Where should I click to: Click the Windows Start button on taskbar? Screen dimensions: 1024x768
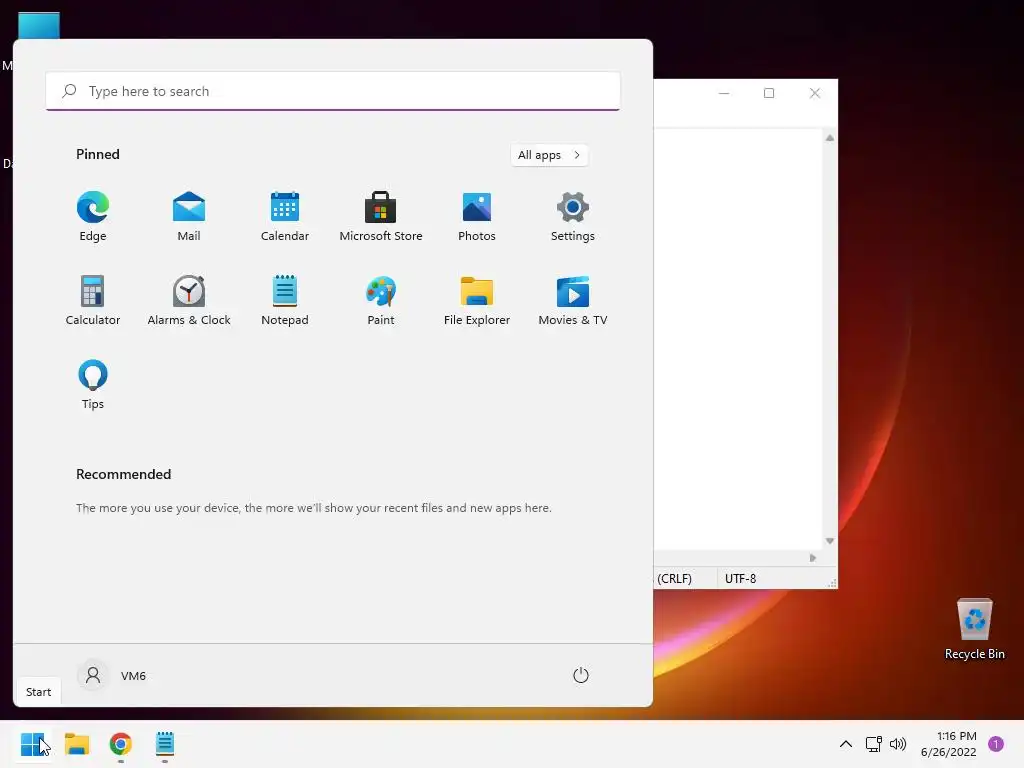(33, 744)
